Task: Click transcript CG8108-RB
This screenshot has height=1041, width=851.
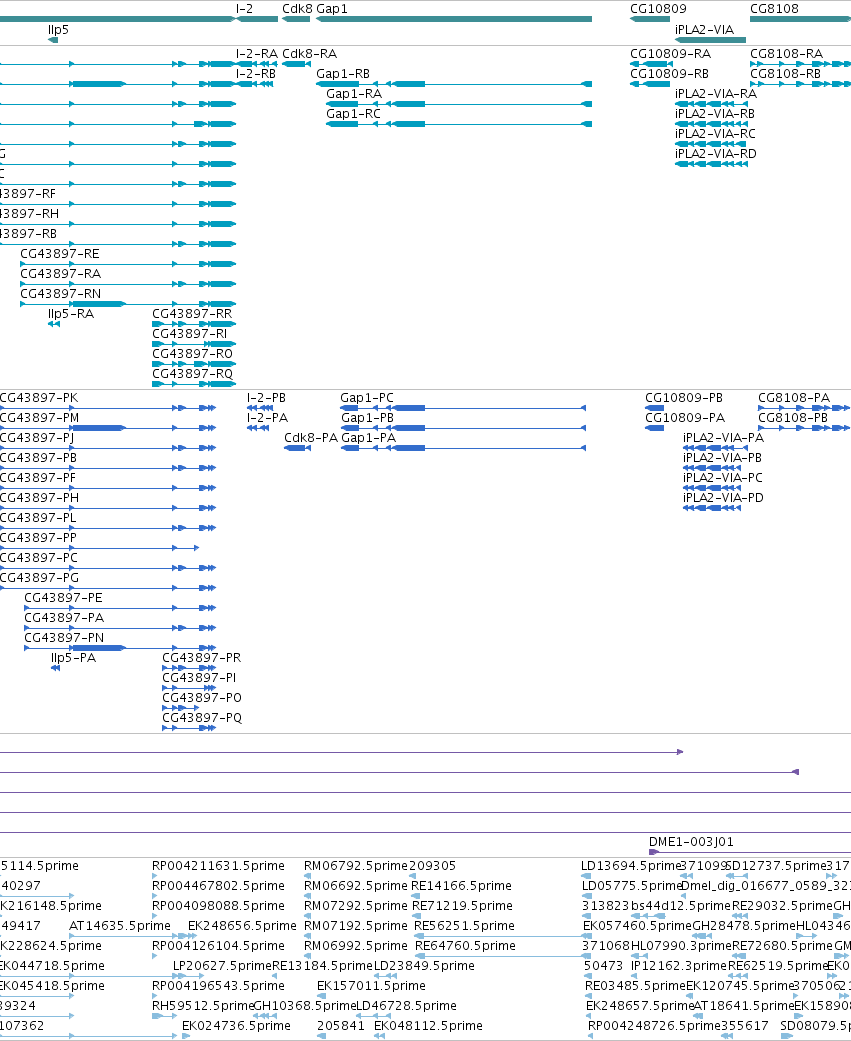Action: tap(785, 74)
